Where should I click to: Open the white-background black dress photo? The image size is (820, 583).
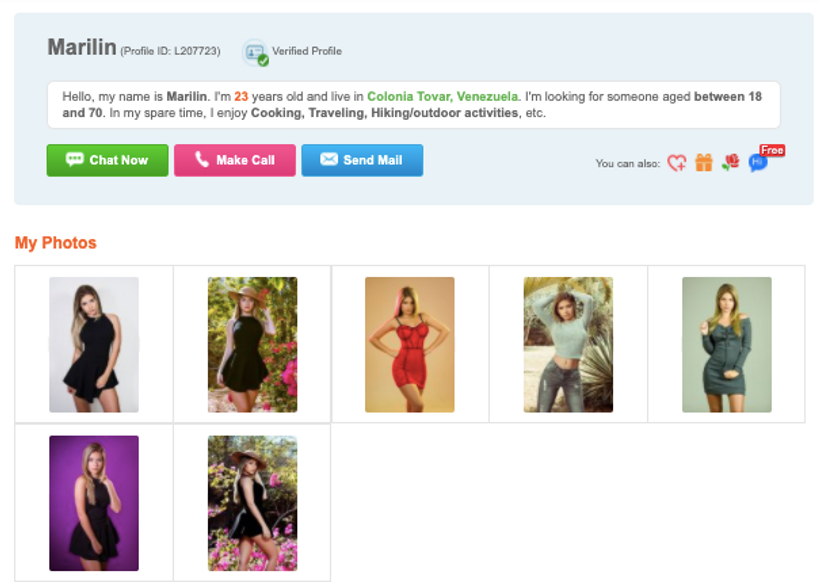click(94, 345)
